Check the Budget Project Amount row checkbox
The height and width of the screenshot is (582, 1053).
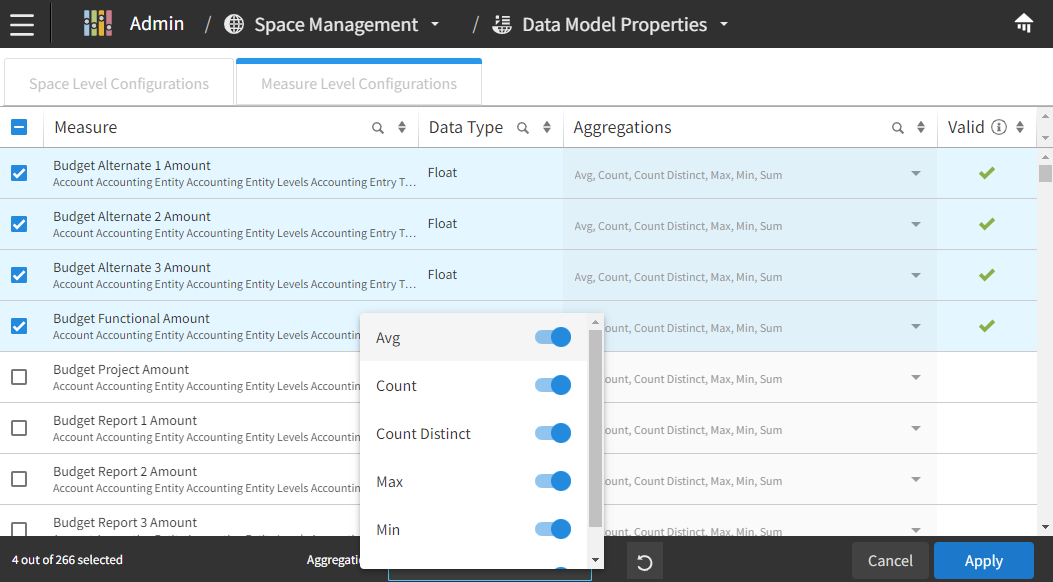click(x=18, y=376)
